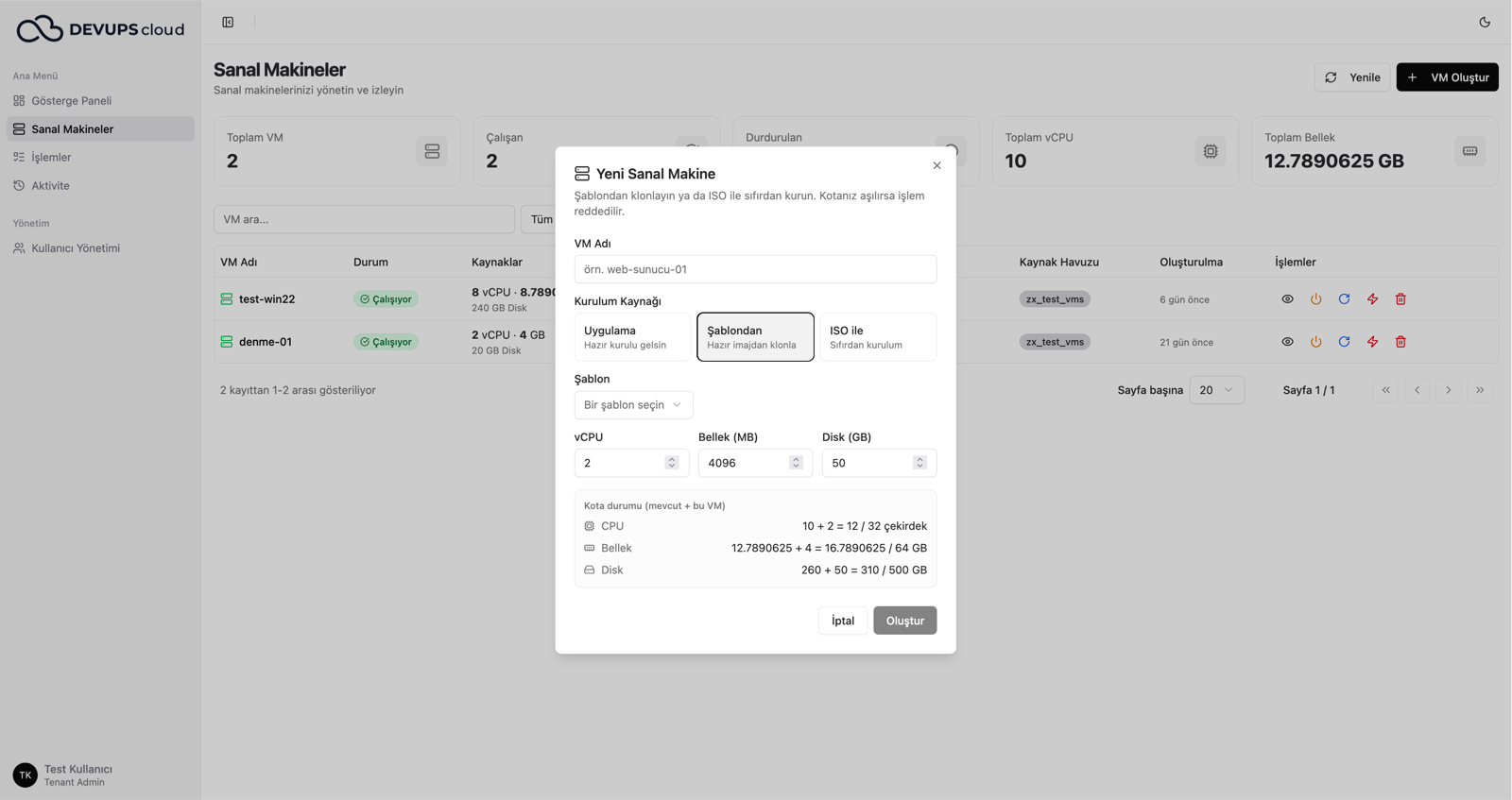Click restart icon for denme-01
This screenshot has width=1512, height=800.
(x=1344, y=342)
